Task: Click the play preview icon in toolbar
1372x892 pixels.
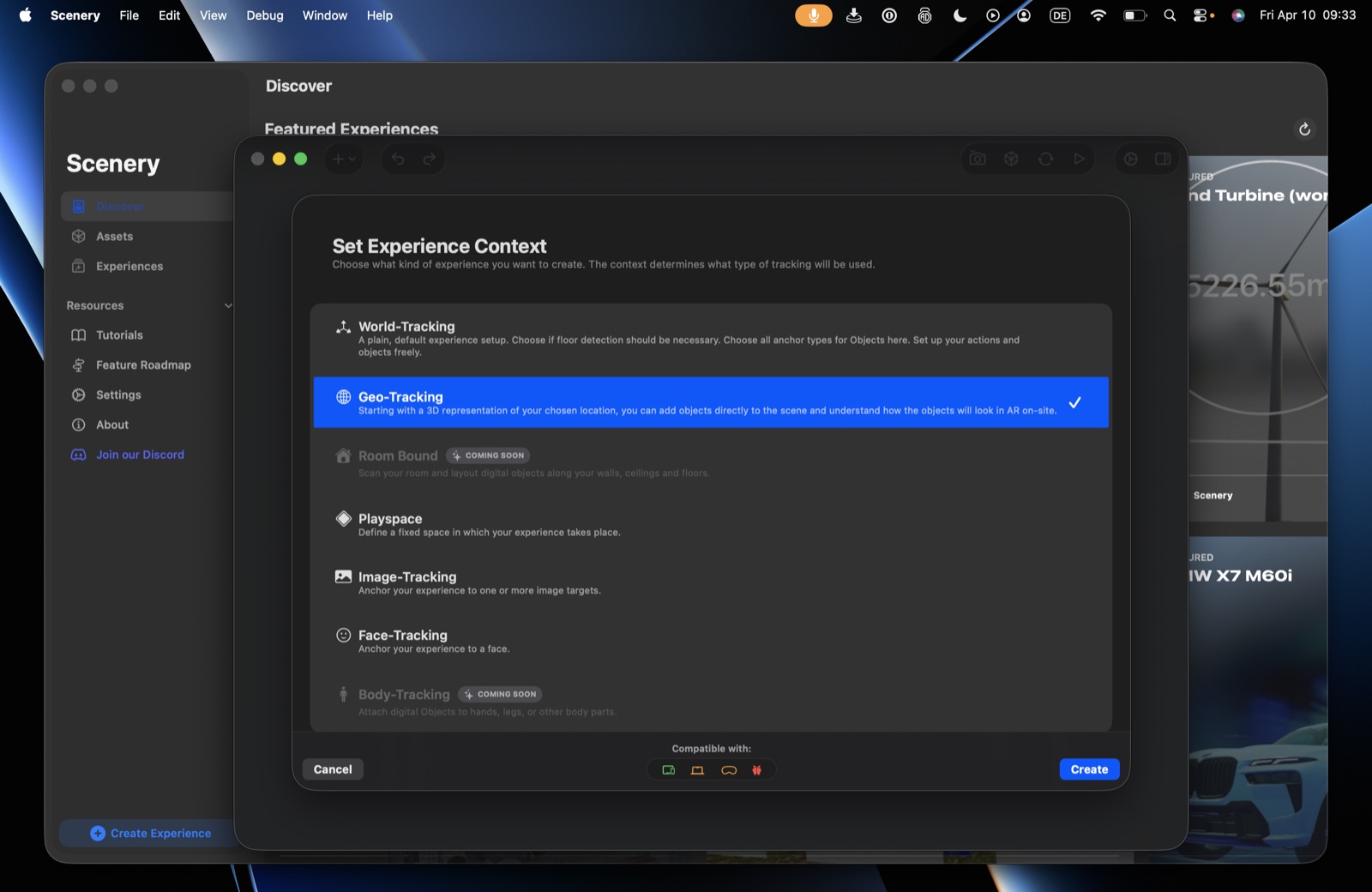Action: tap(1079, 159)
